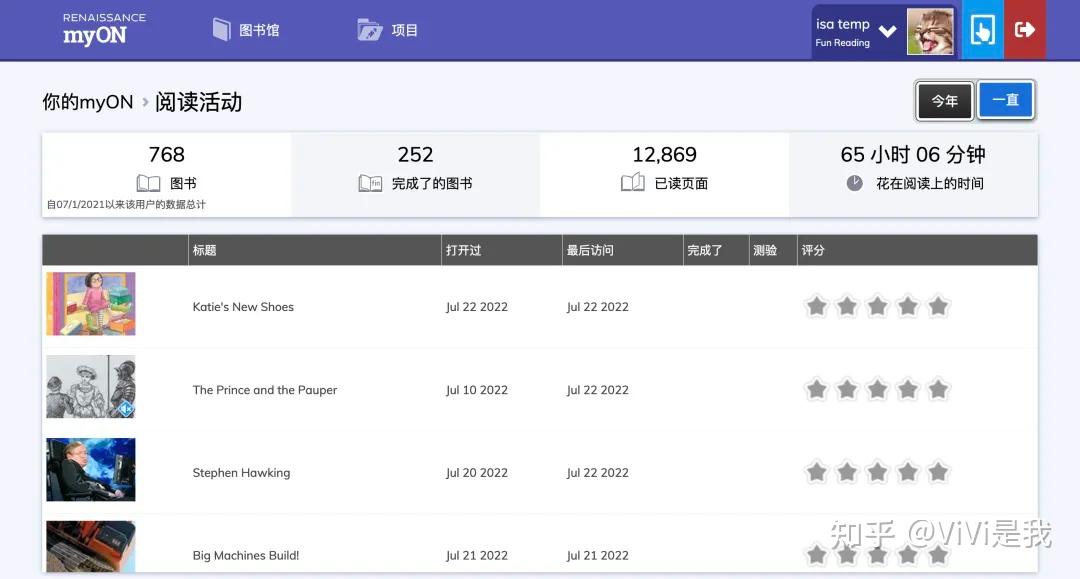
Task: Select the 一直 time filter
Action: pyautogui.click(x=1005, y=100)
